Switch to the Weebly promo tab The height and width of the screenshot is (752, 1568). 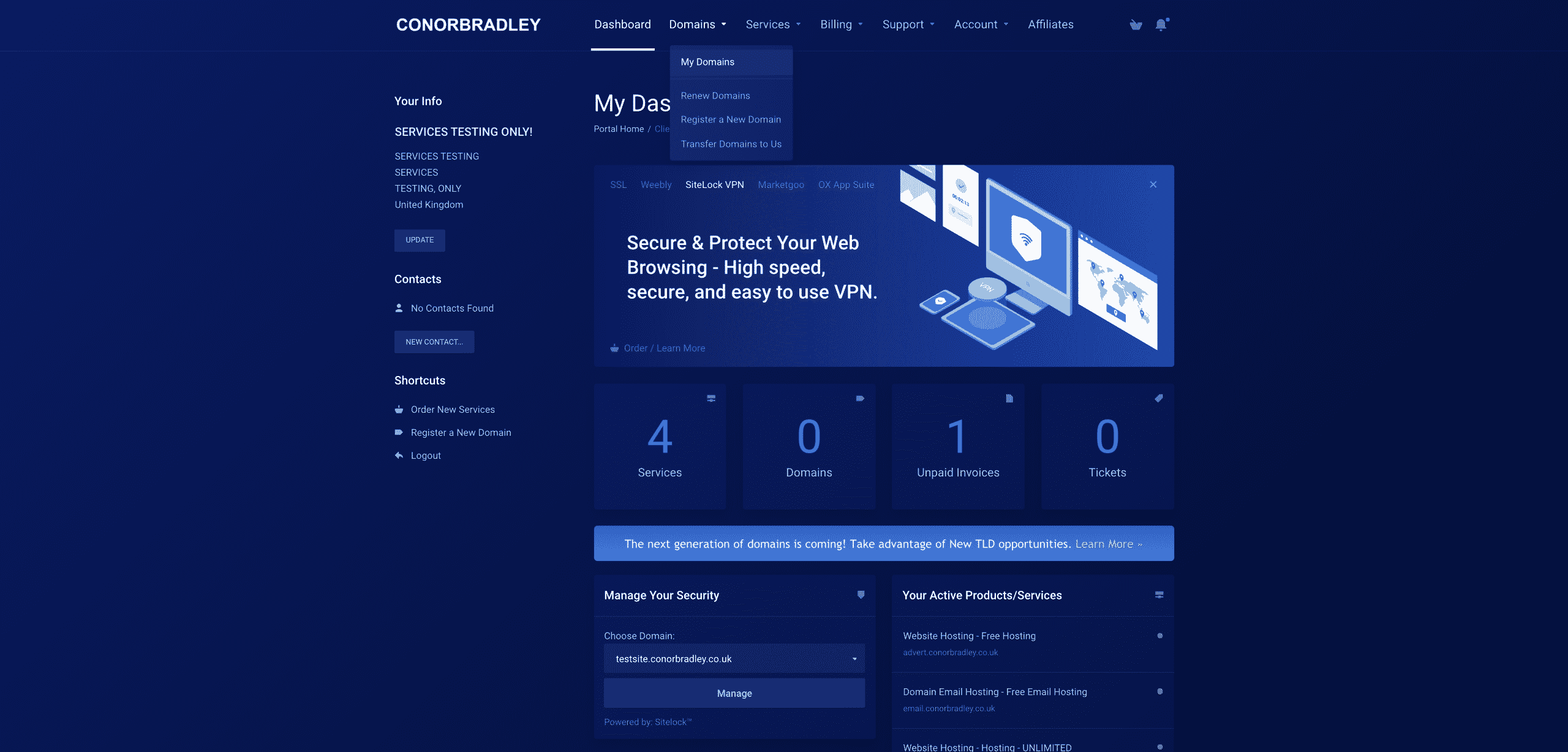(x=656, y=184)
